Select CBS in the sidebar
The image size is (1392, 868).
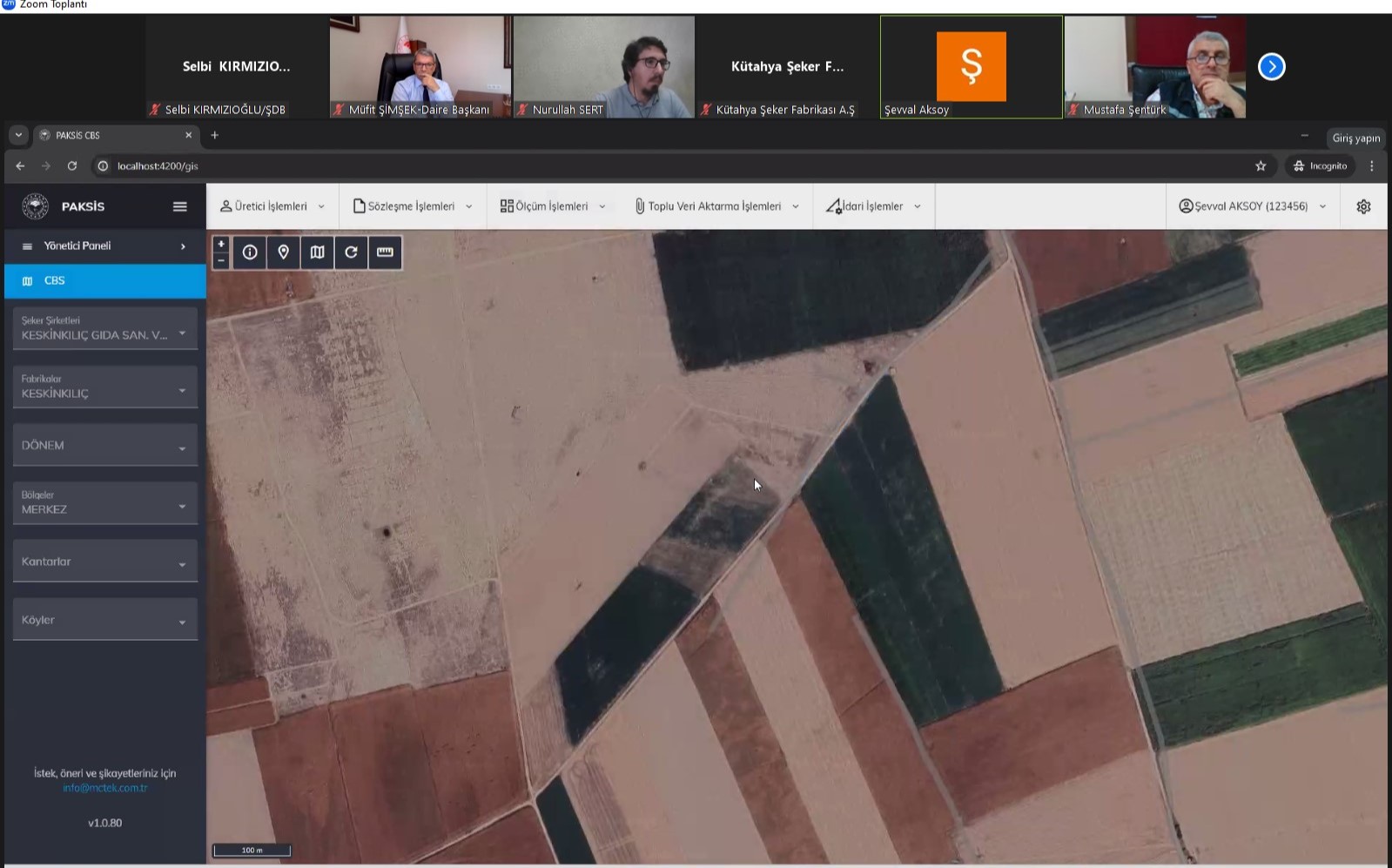104,281
